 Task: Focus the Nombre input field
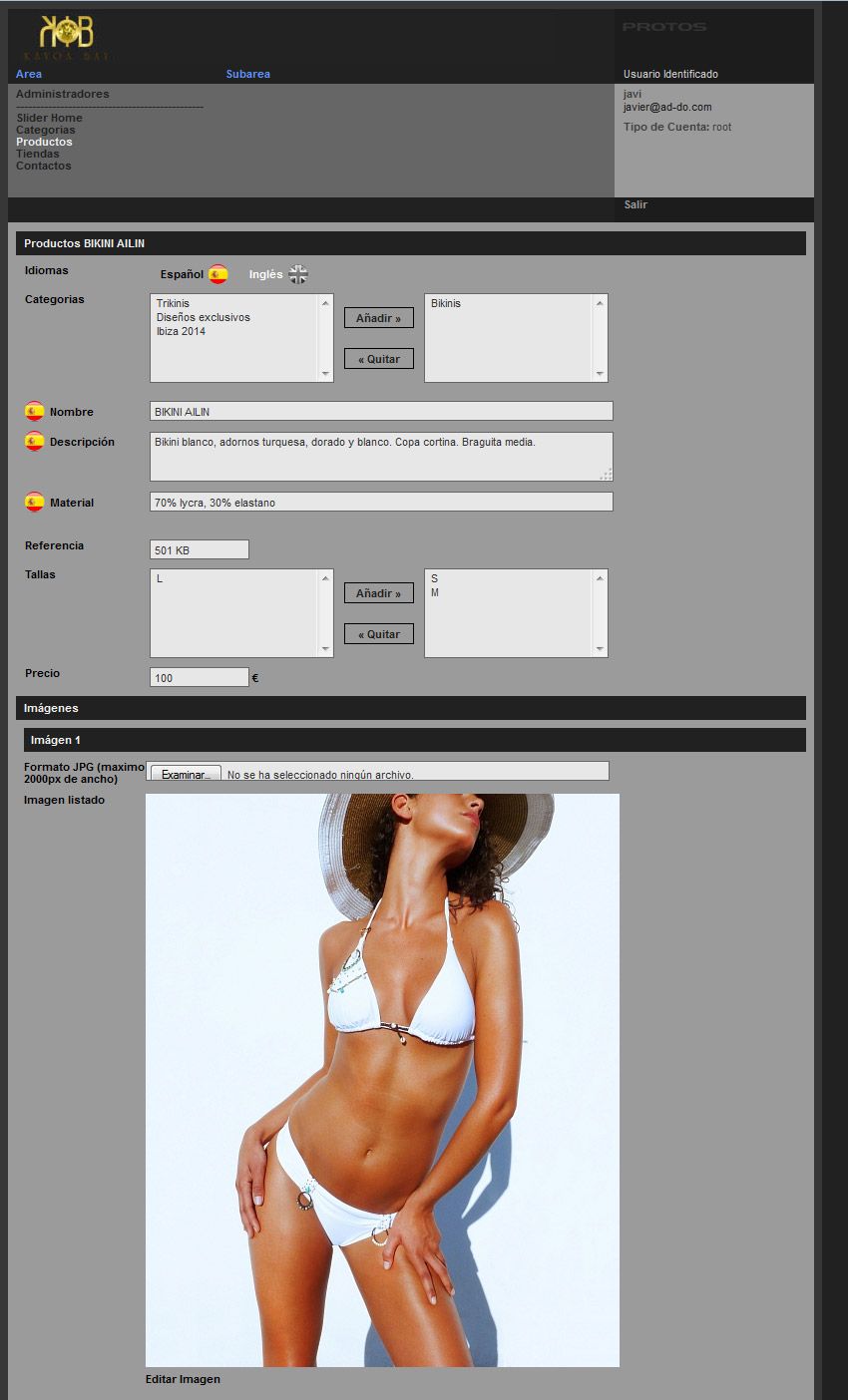click(381, 411)
